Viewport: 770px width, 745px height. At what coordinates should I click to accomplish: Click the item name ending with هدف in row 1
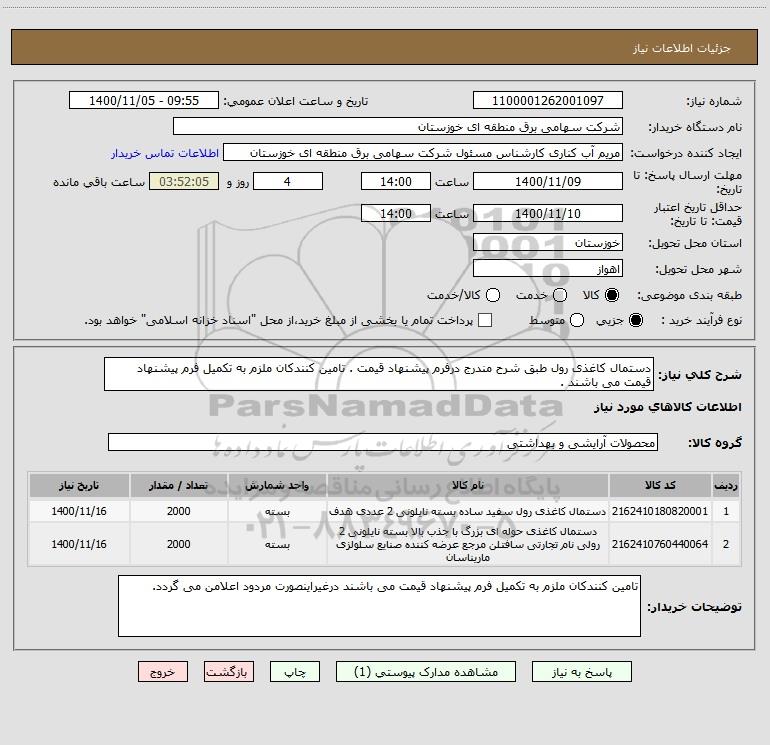coord(468,511)
